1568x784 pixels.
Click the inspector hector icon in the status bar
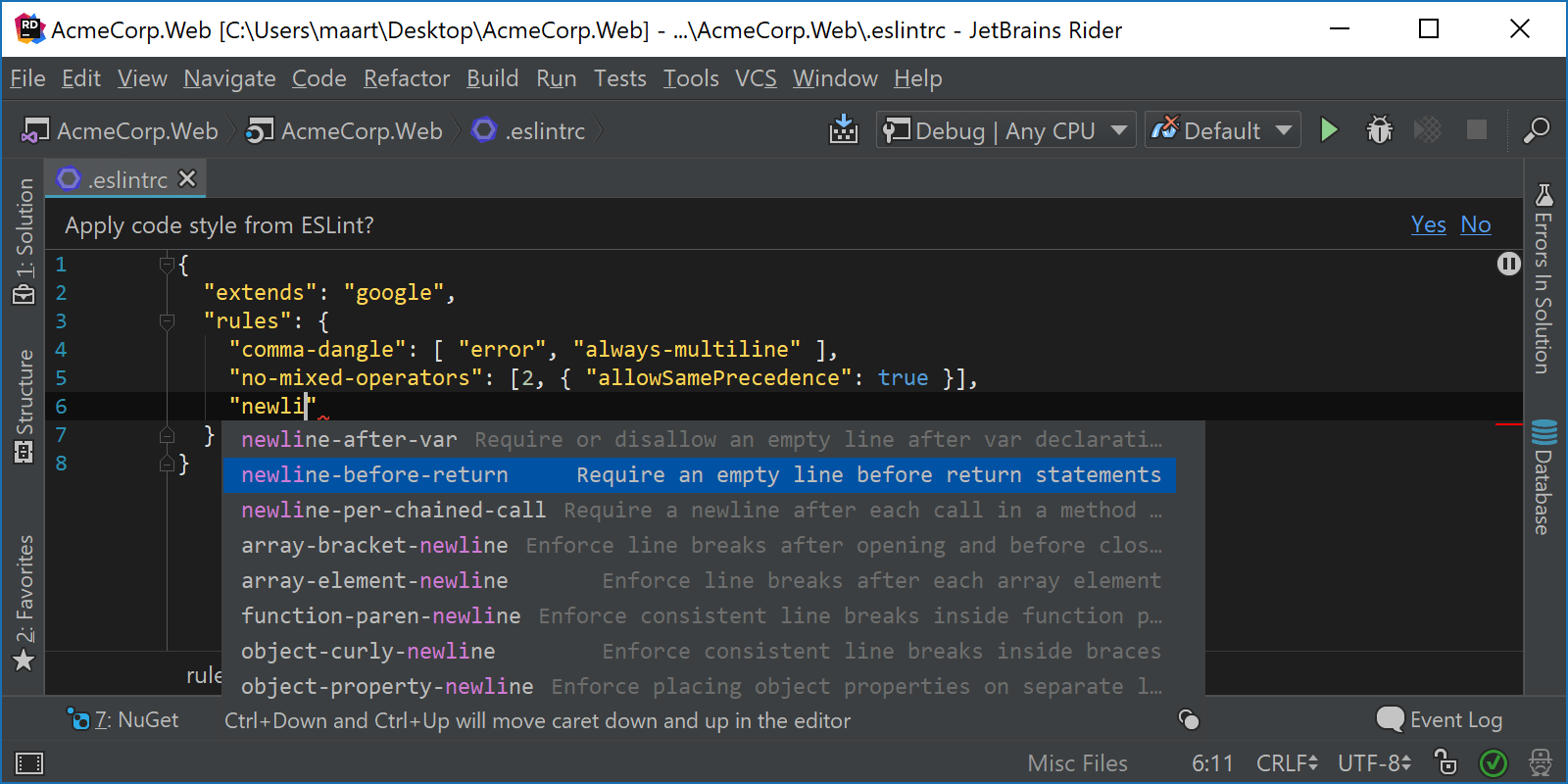[x=1540, y=762]
